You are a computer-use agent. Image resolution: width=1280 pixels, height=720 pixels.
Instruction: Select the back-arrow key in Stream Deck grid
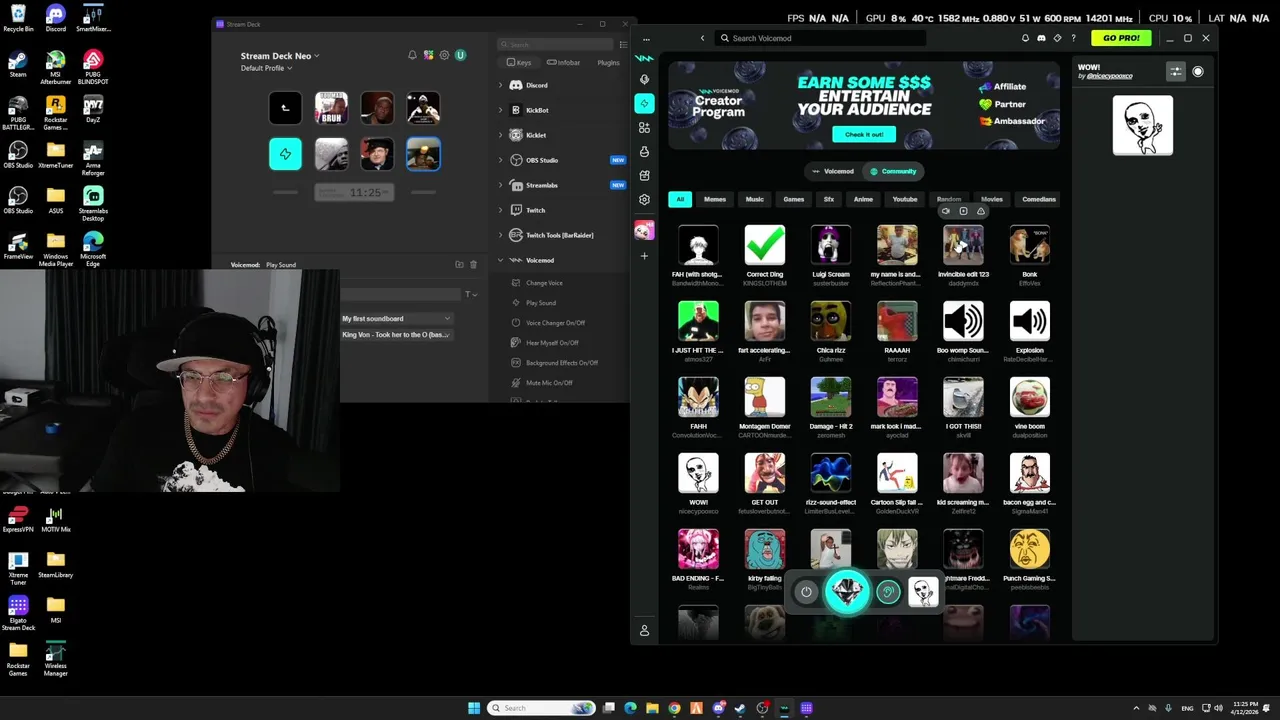coord(285,108)
